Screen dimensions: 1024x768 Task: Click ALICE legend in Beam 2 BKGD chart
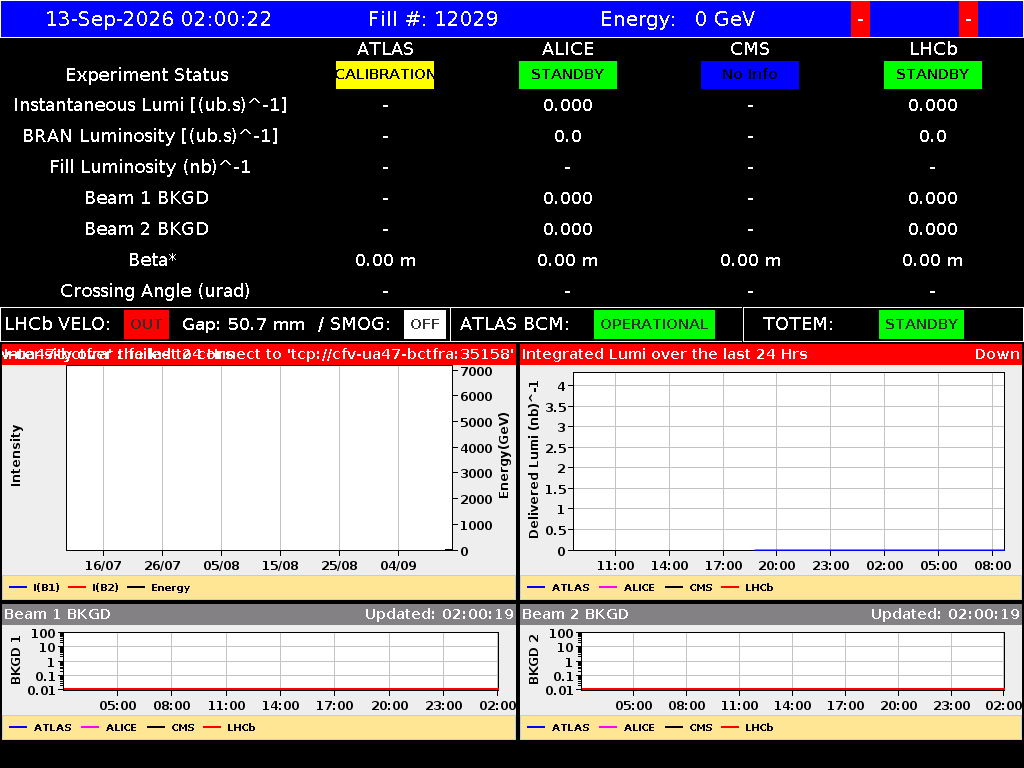click(x=627, y=728)
